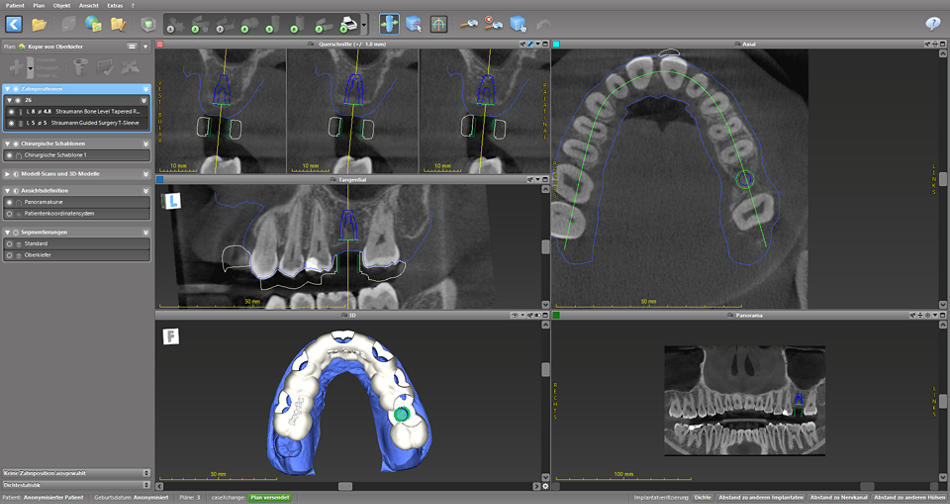Open the Ansicht menu

click(88, 5)
